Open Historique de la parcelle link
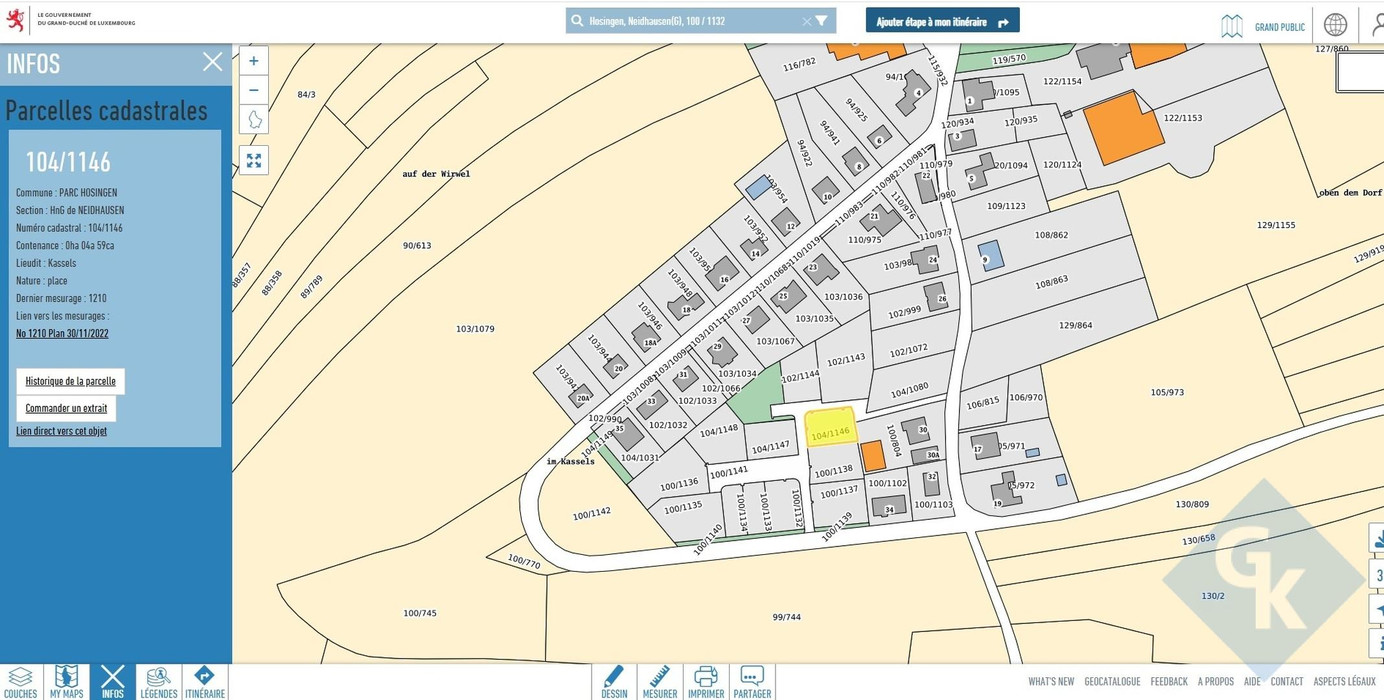This screenshot has height=700, width=1384. coord(70,381)
